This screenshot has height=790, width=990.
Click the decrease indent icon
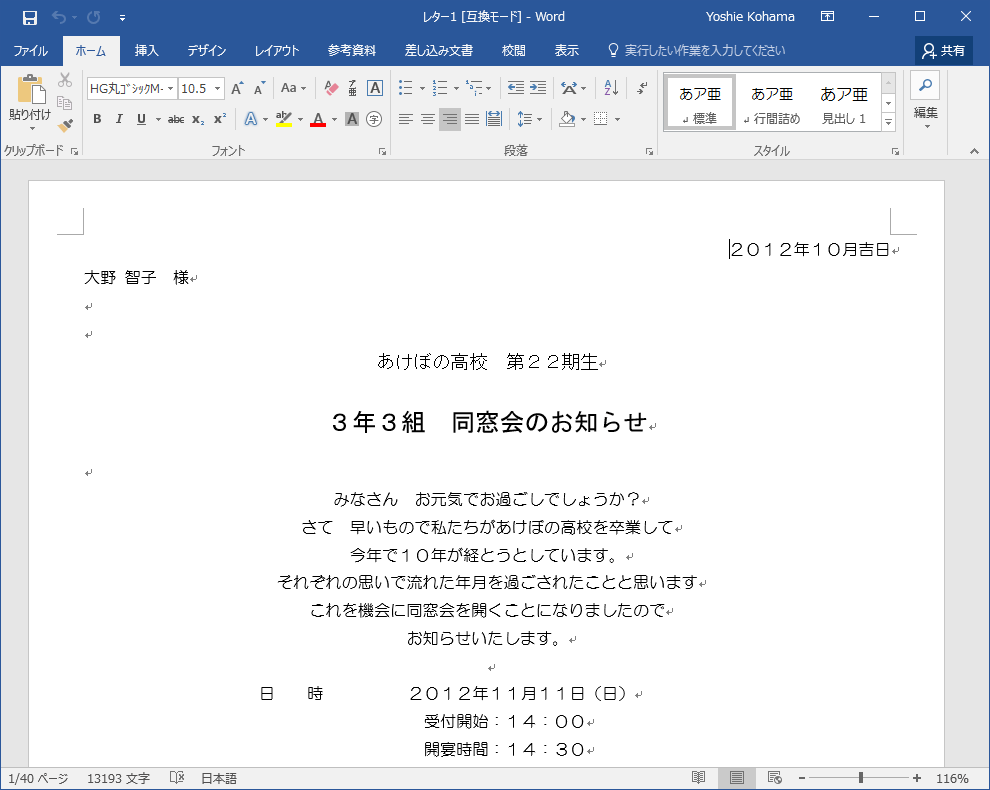(516, 88)
